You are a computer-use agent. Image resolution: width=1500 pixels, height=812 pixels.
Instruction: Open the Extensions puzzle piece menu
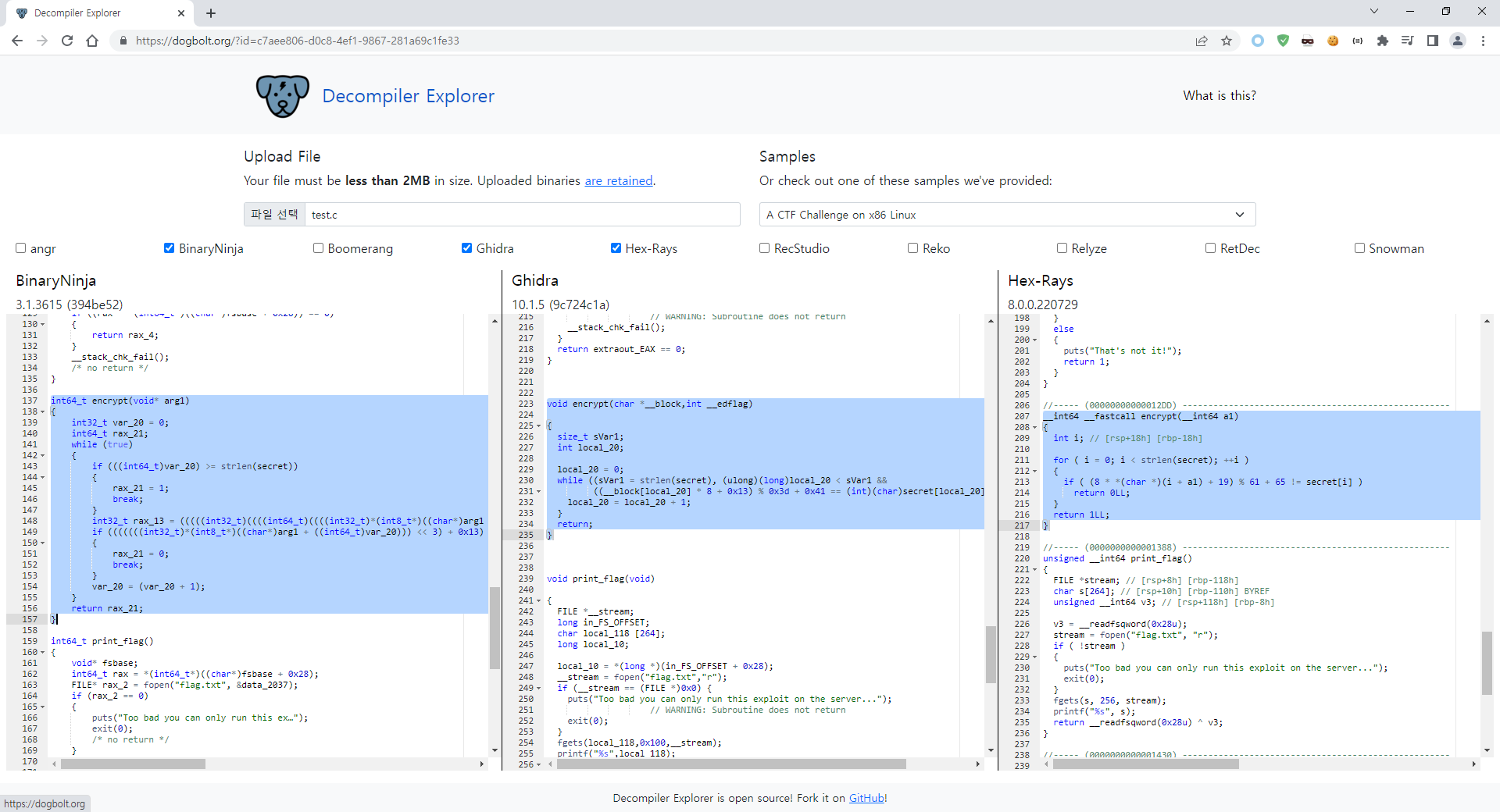coord(1383,41)
